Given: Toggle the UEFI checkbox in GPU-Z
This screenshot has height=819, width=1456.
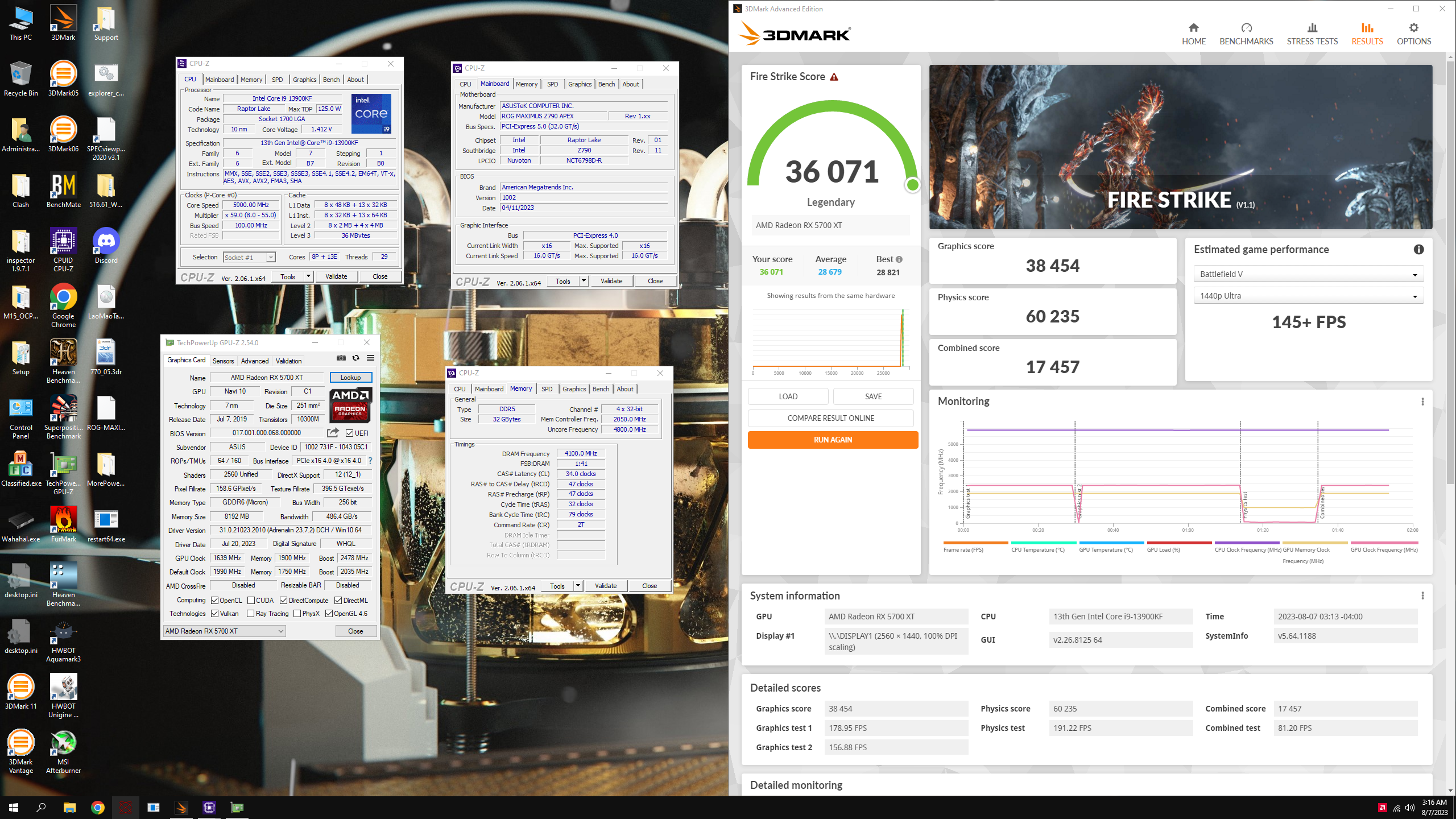Looking at the screenshot, I should [349, 433].
